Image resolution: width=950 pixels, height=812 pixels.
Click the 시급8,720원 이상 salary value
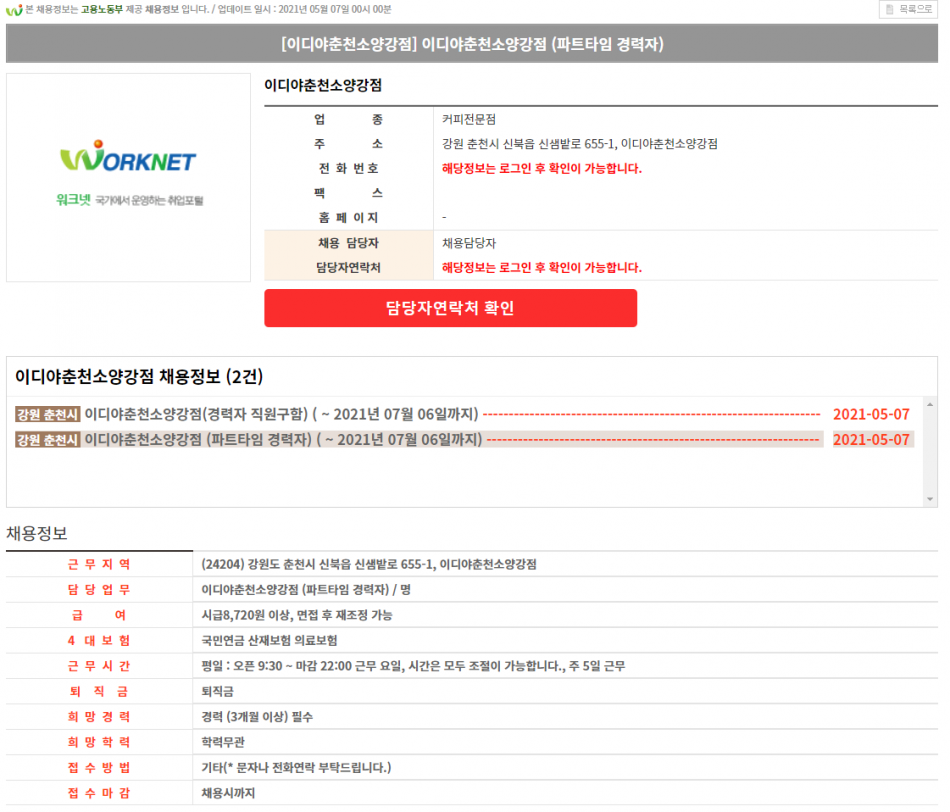click(x=297, y=616)
